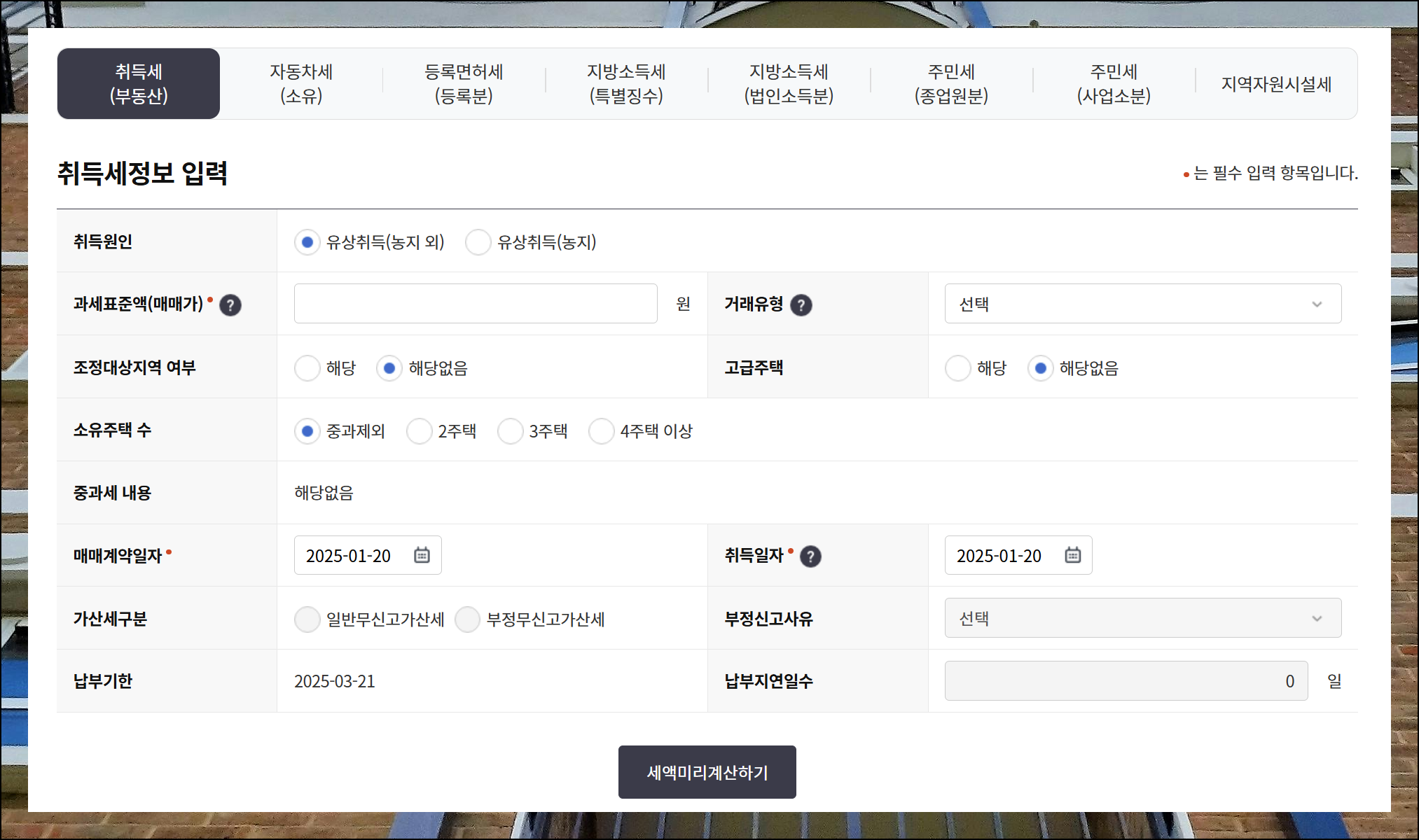1419x840 pixels.
Task: Select 해당 for 고급주택
Action: pos(957,368)
